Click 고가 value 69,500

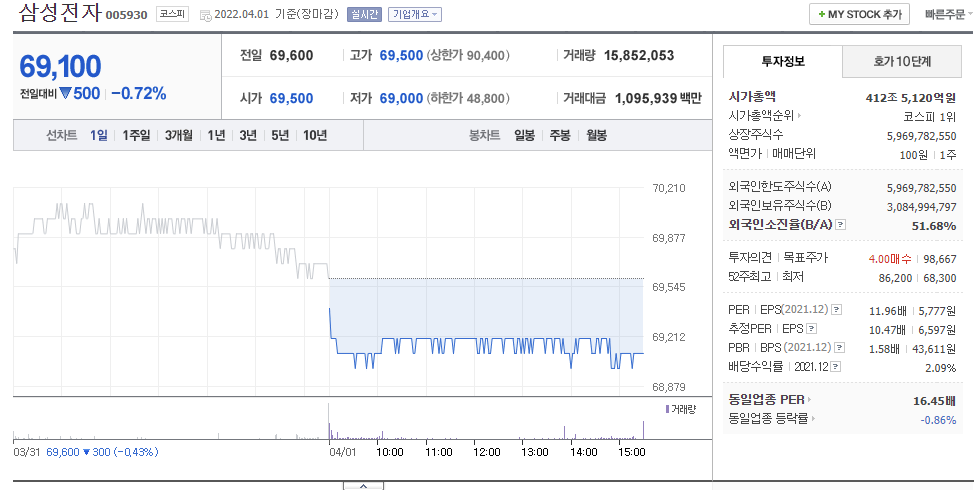pyautogui.click(x=401, y=55)
